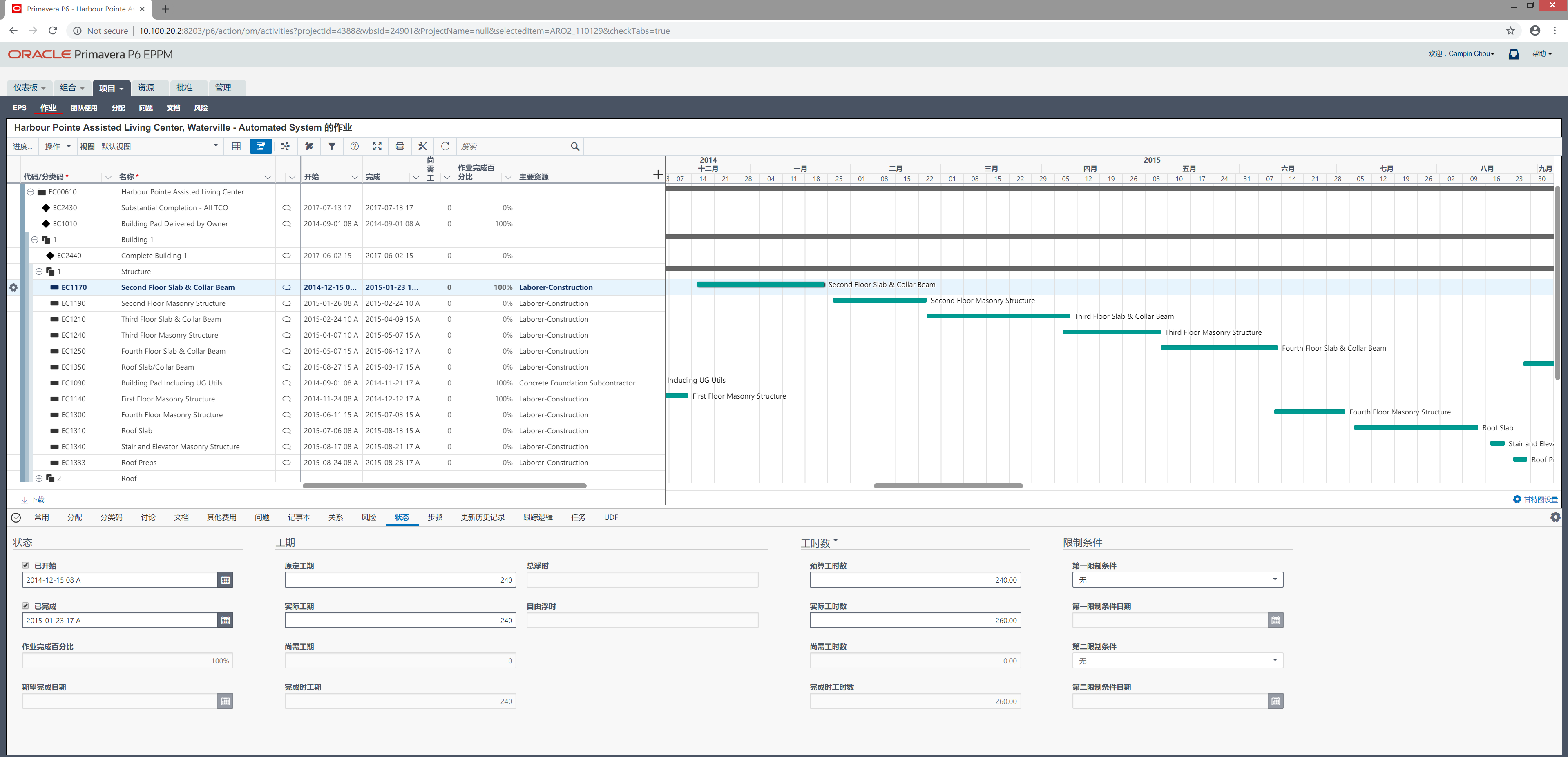Click the refresh icon in toolbar
Image resolution: width=1568 pixels, height=757 pixels.
click(445, 146)
